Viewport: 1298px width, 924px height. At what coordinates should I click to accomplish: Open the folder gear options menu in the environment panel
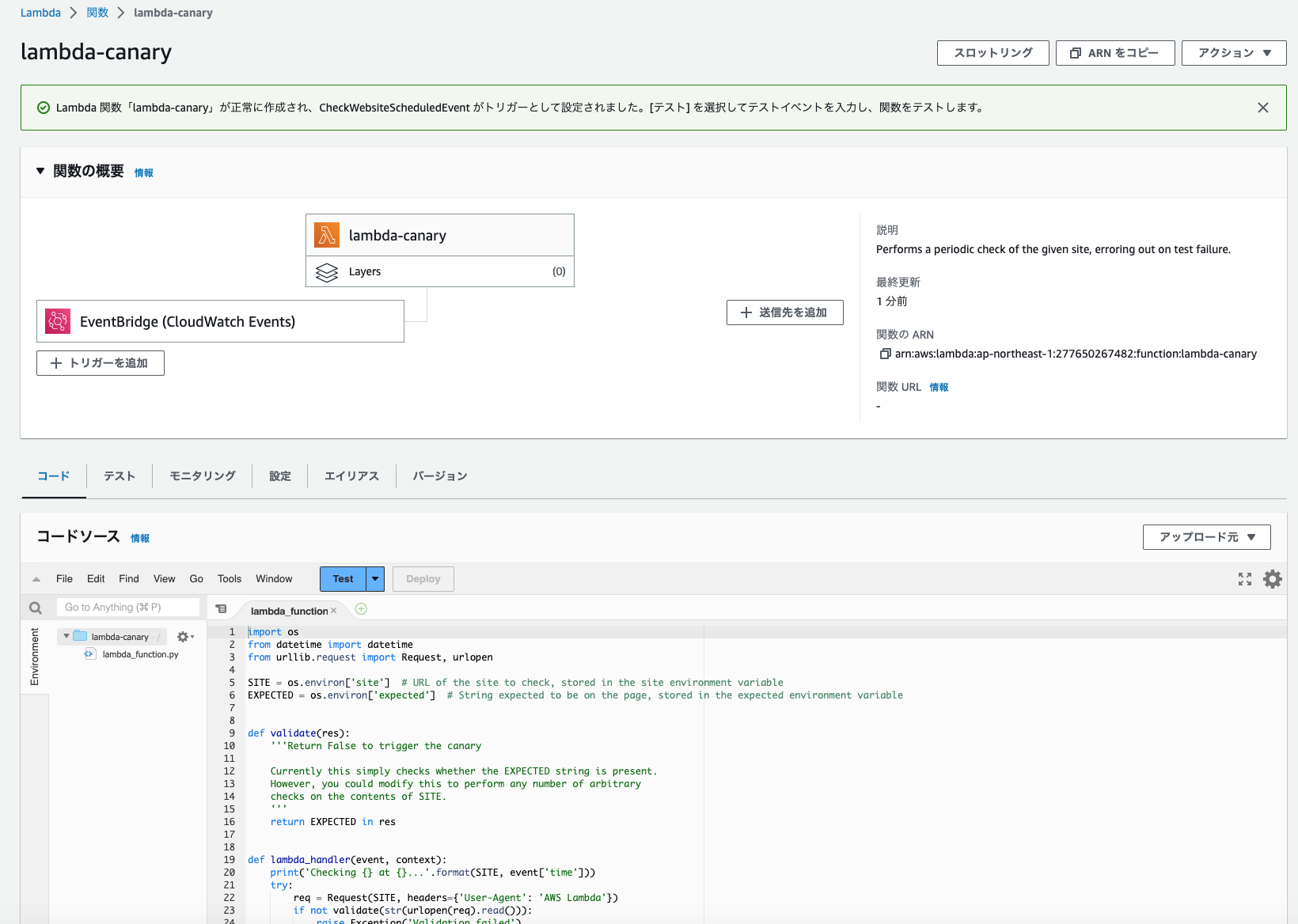click(x=185, y=637)
